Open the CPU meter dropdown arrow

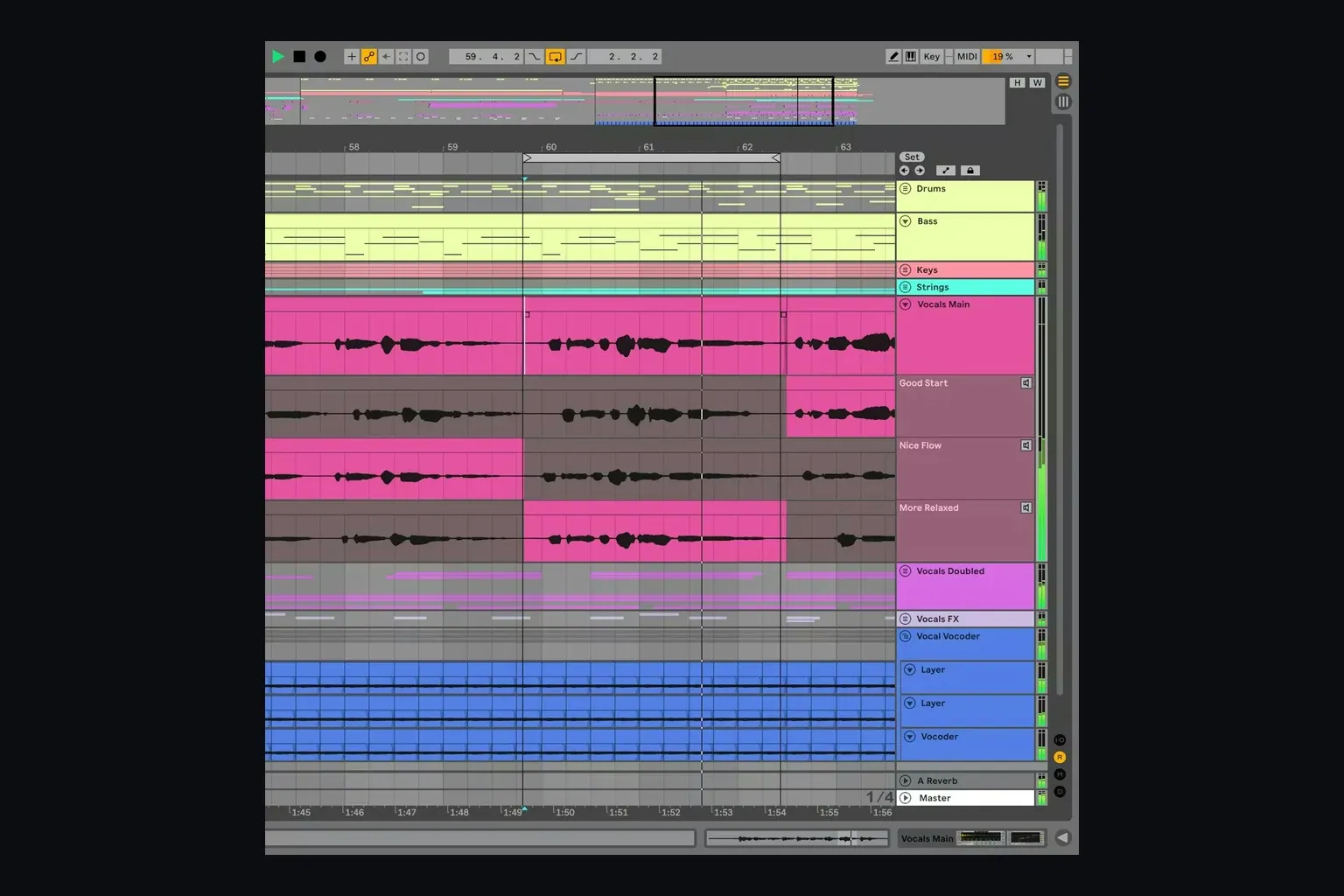[x=1029, y=57]
